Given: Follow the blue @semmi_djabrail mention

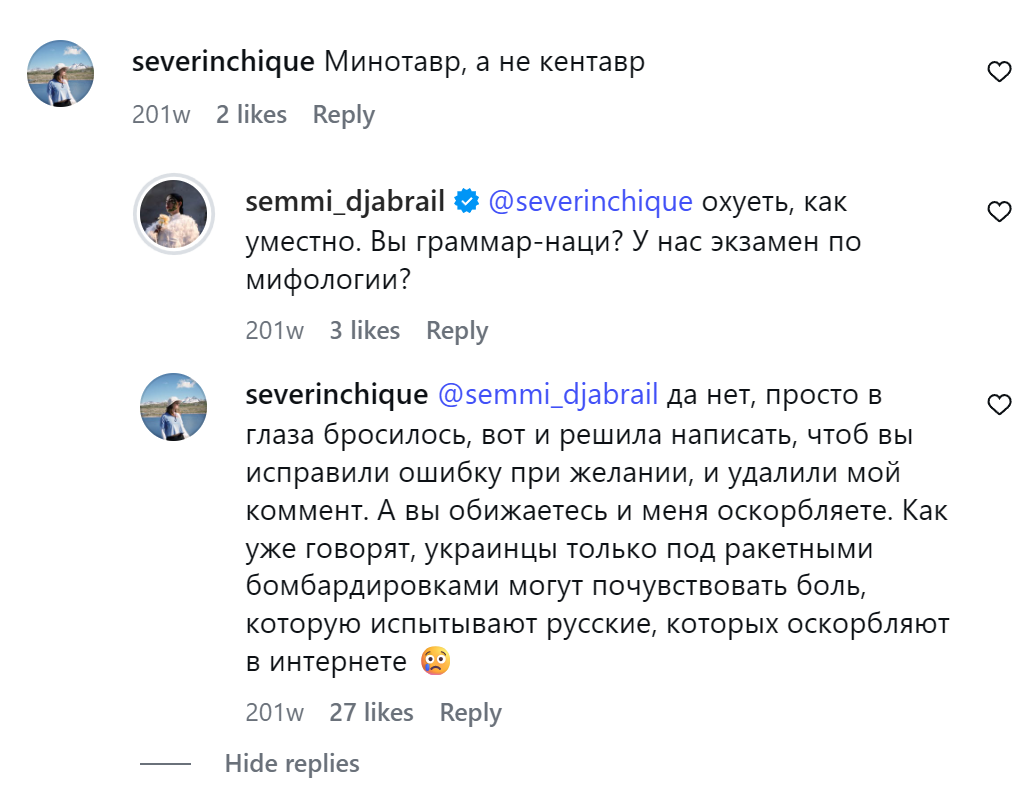Looking at the screenshot, I should [x=548, y=395].
